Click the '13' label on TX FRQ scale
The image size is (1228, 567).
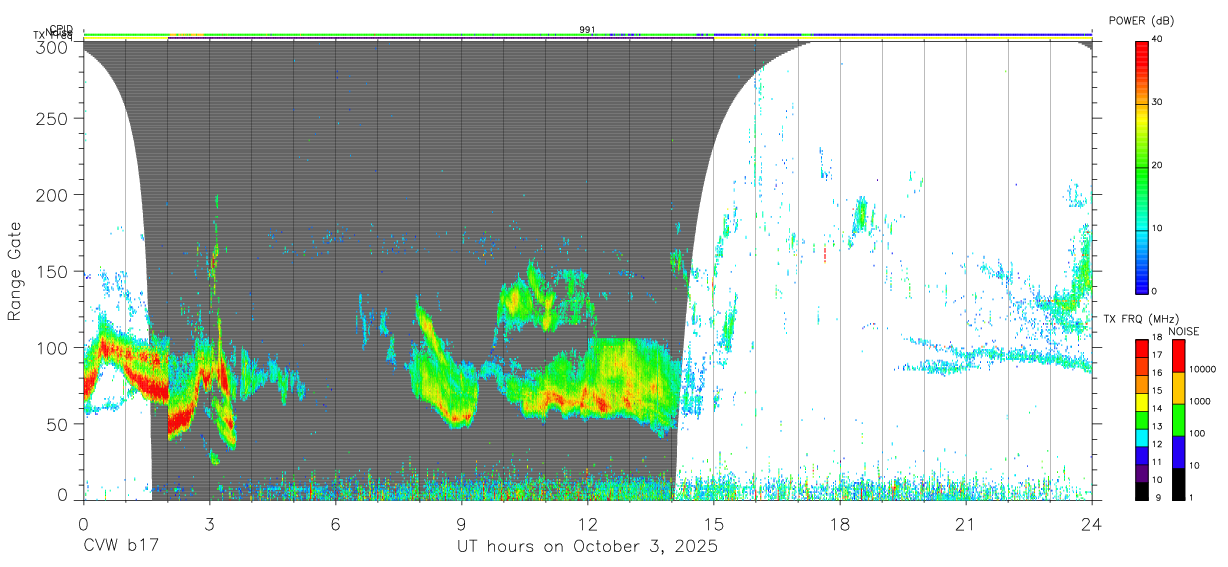[1157, 427]
